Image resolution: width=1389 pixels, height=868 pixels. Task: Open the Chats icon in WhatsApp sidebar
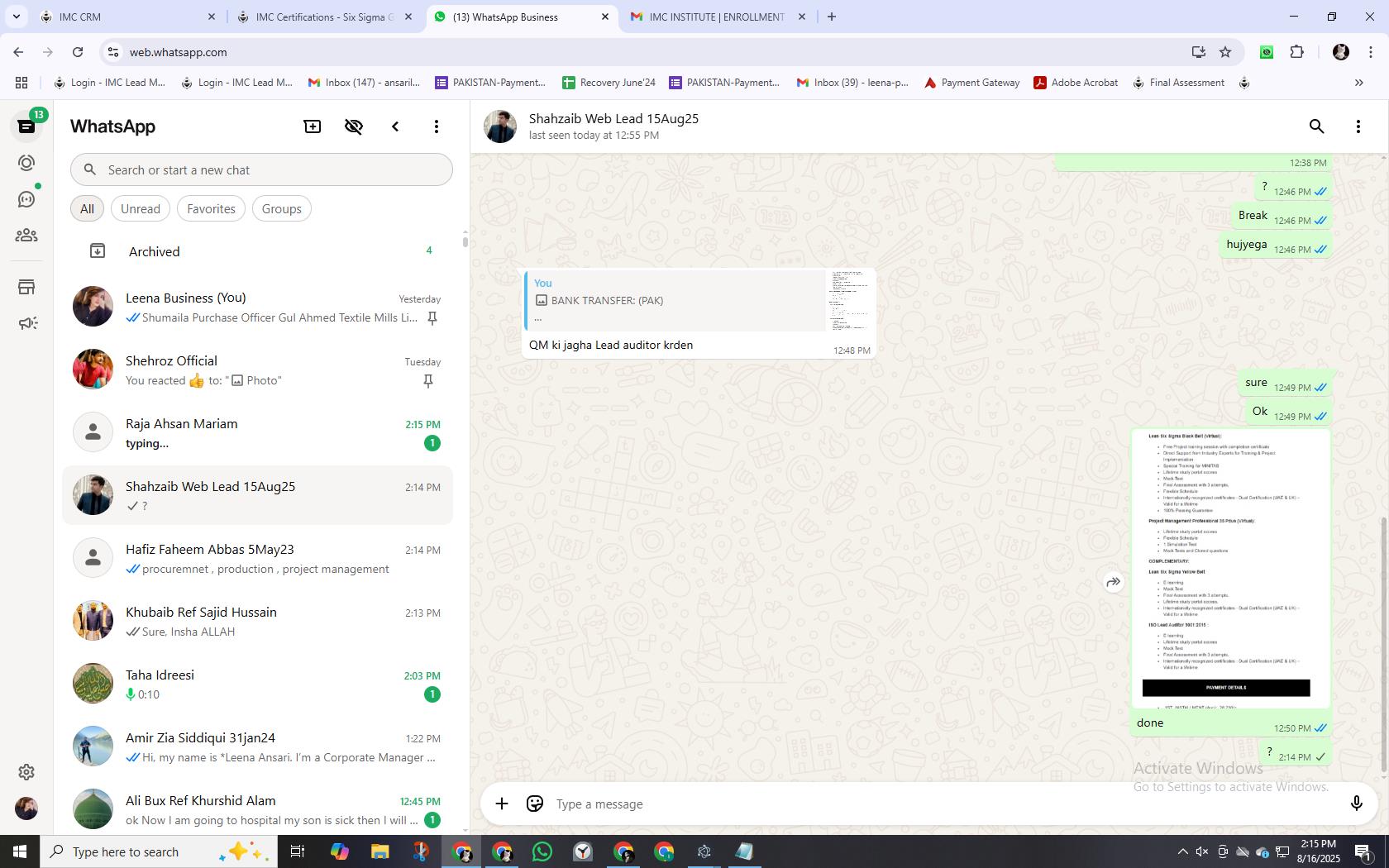(26, 126)
